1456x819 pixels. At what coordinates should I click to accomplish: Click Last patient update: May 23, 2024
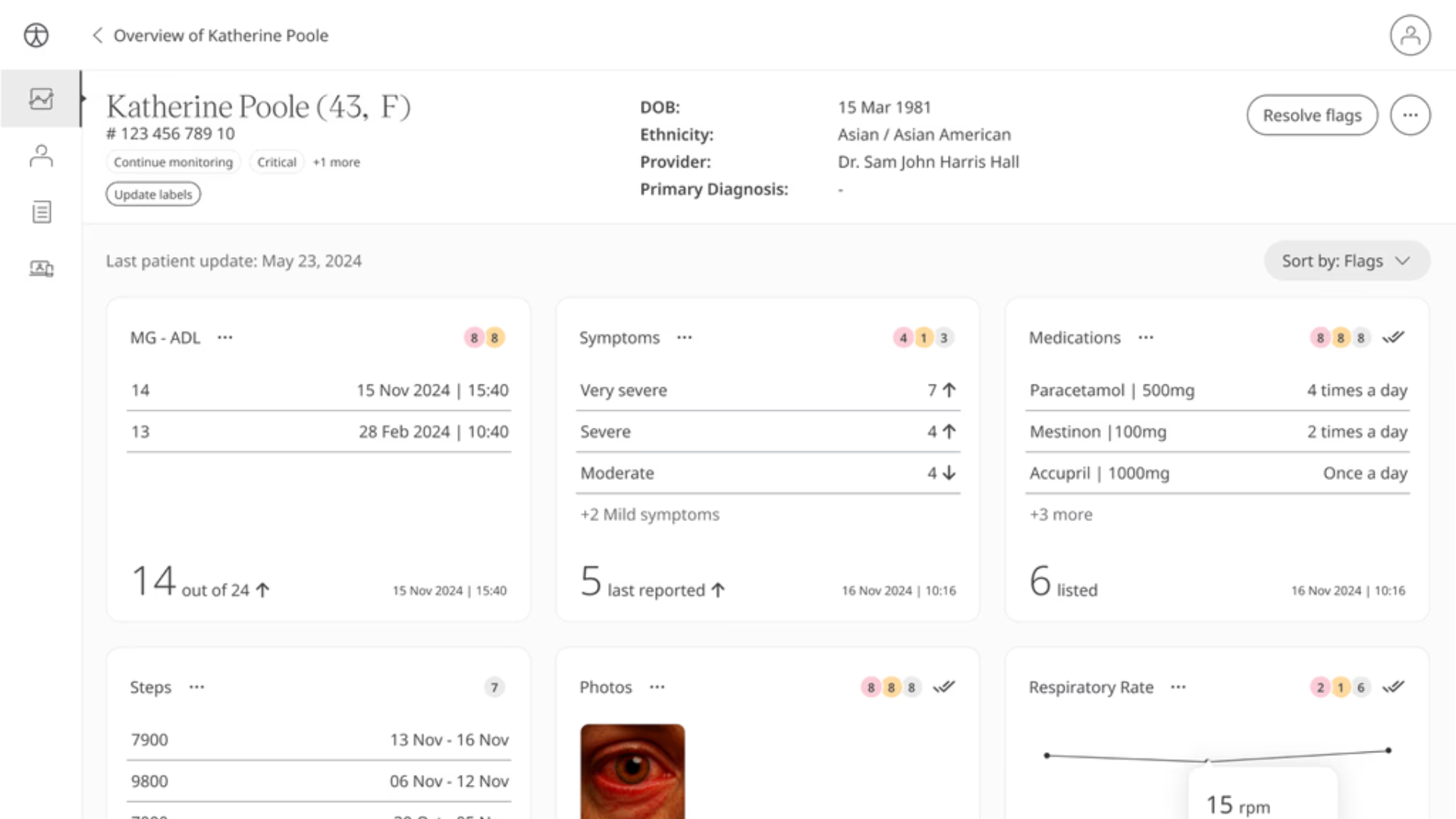pyautogui.click(x=234, y=261)
